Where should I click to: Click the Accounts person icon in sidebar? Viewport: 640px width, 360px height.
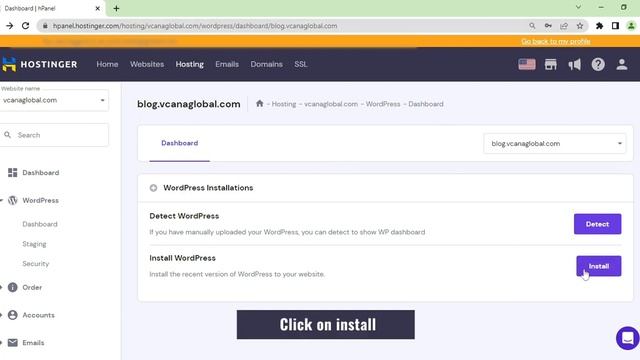point(13,315)
